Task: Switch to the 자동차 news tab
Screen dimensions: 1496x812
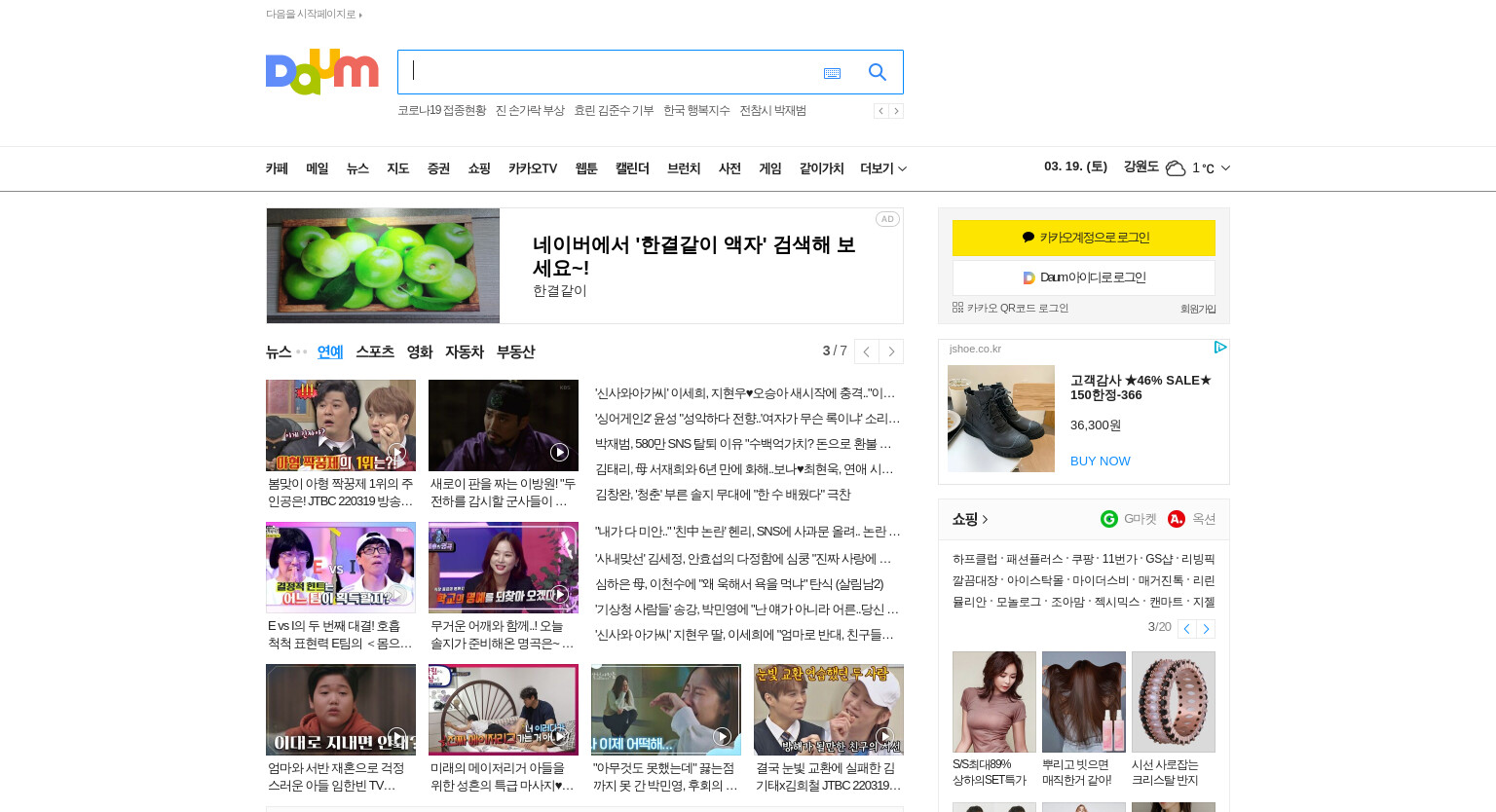Action: (465, 351)
